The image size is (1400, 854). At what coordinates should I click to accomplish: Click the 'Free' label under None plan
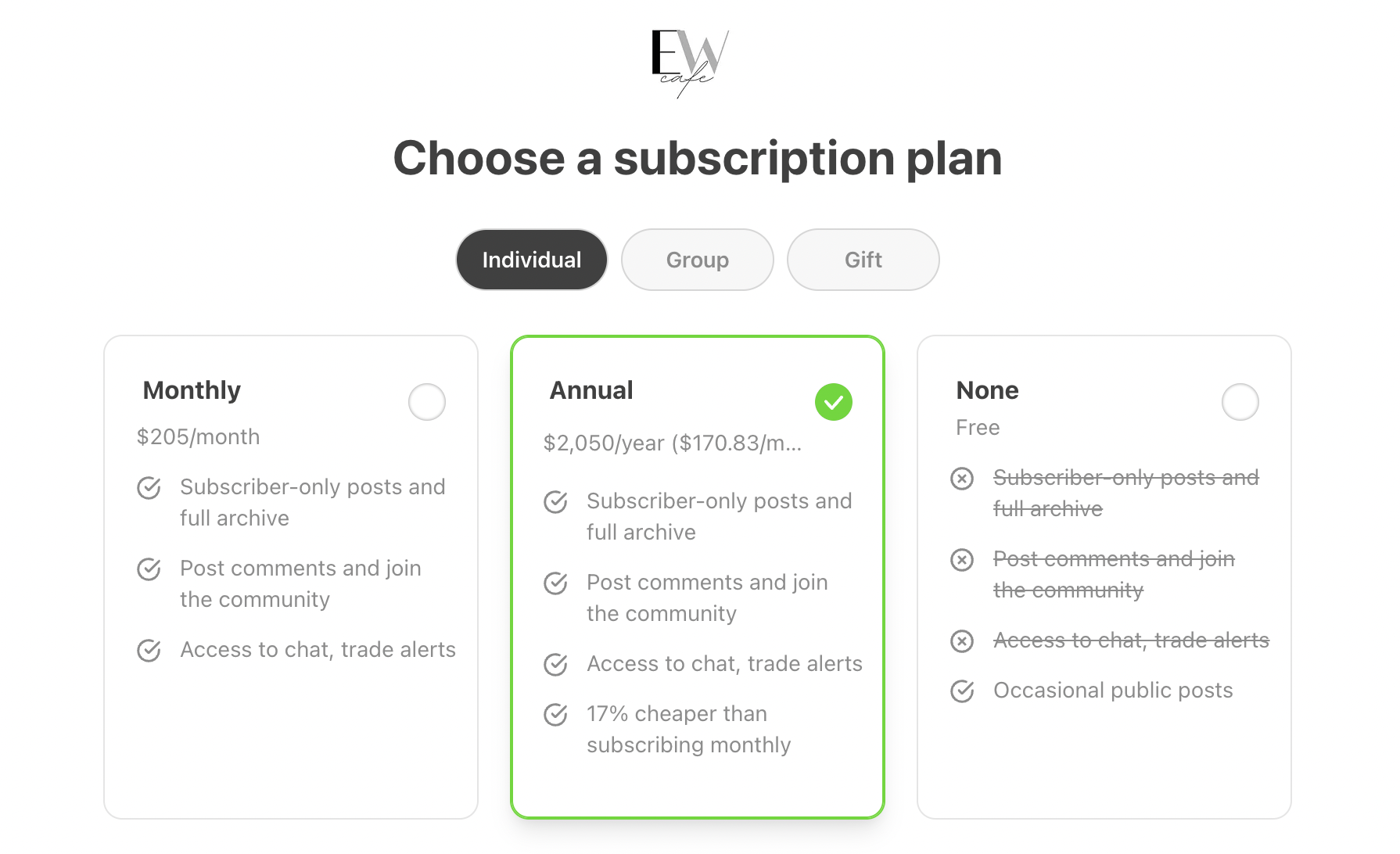977,427
